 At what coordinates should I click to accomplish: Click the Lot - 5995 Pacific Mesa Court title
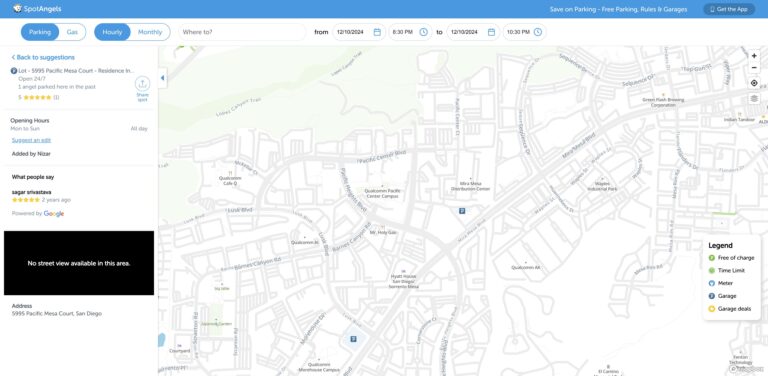point(76,71)
